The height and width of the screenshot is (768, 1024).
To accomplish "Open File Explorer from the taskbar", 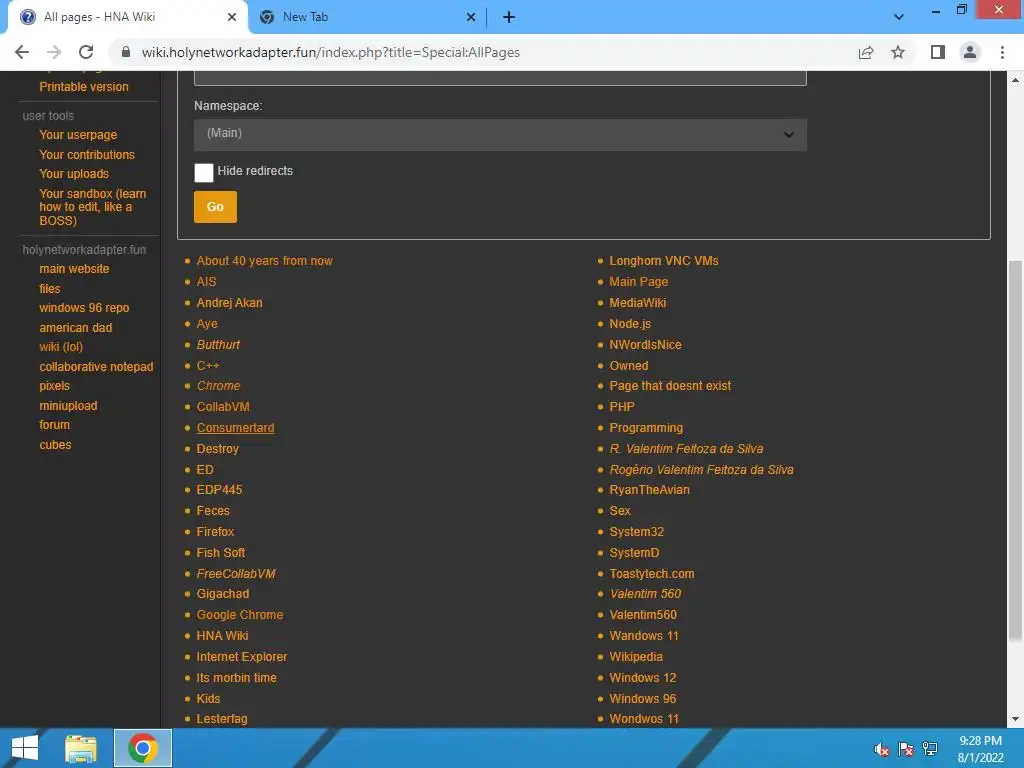I will pyautogui.click(x=81, y=748).
